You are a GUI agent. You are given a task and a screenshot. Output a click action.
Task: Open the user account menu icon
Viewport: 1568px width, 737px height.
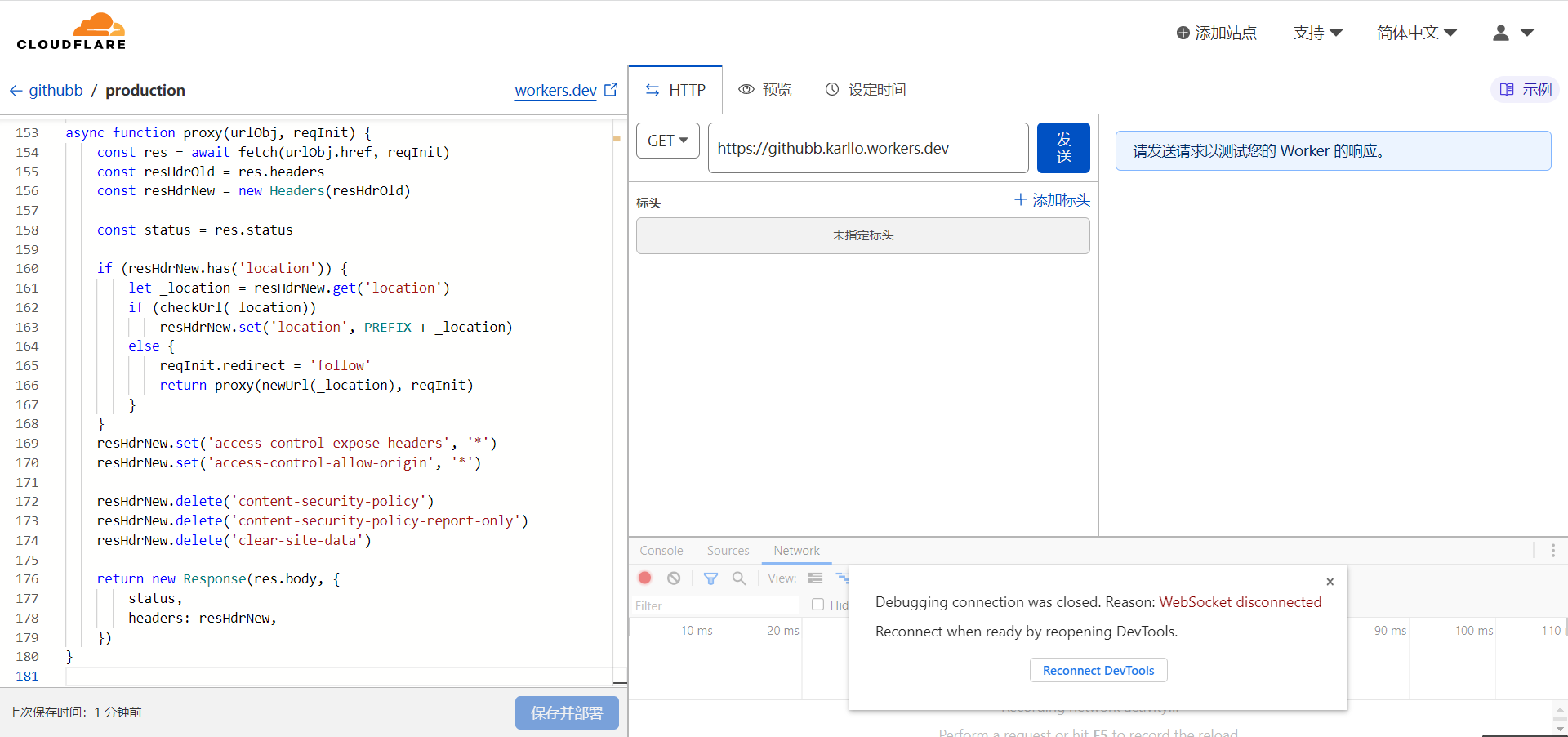(x=1513, y=33)
